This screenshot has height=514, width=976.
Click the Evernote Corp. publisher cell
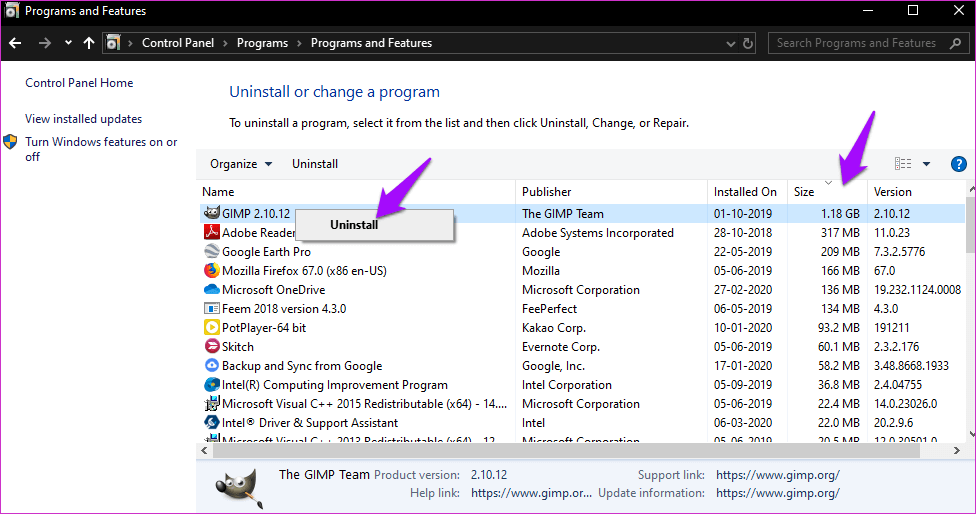coord(560,347)
